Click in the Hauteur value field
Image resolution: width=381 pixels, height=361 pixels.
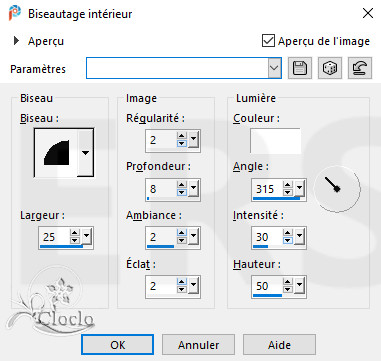point(268,286)
